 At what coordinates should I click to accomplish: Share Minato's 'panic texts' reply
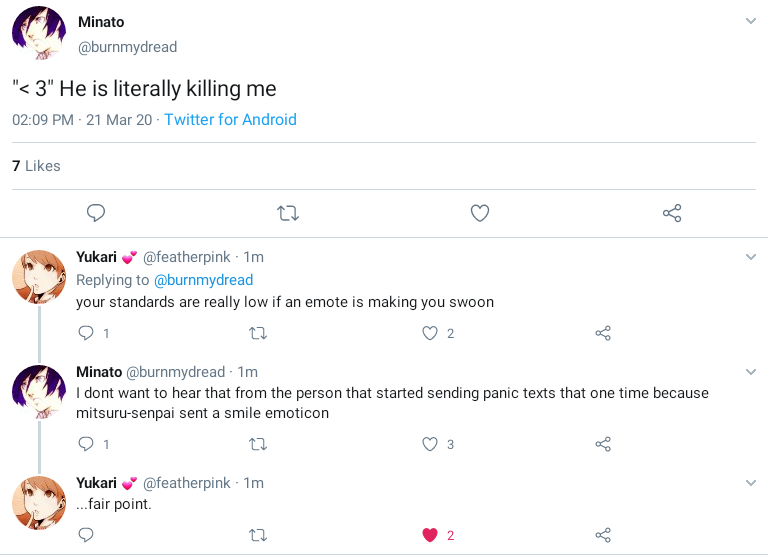click(x=603, y=444)
